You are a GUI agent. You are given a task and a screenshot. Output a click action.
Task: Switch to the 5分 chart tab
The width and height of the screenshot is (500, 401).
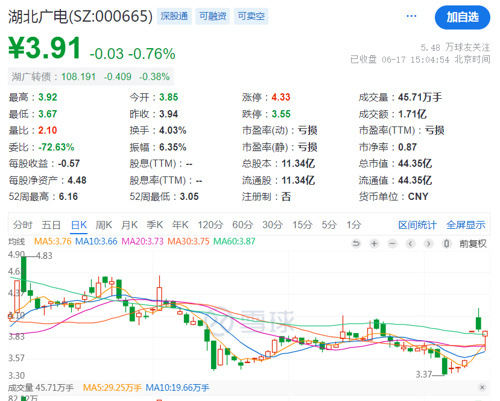(x=329, y=225)
